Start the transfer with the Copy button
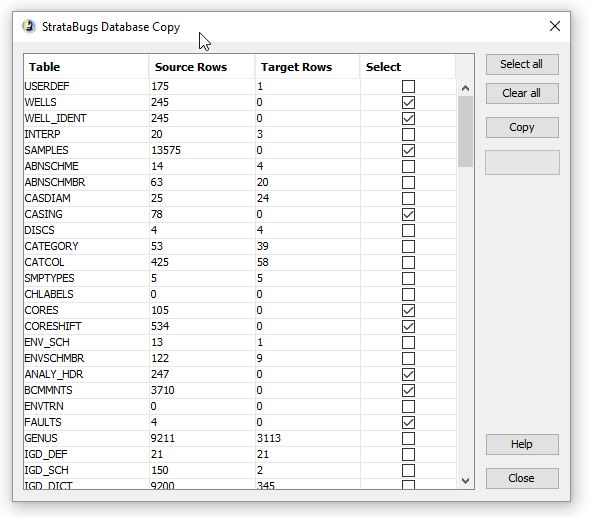The width and height of the screenshot is (592, 517). tap(522, 127)
